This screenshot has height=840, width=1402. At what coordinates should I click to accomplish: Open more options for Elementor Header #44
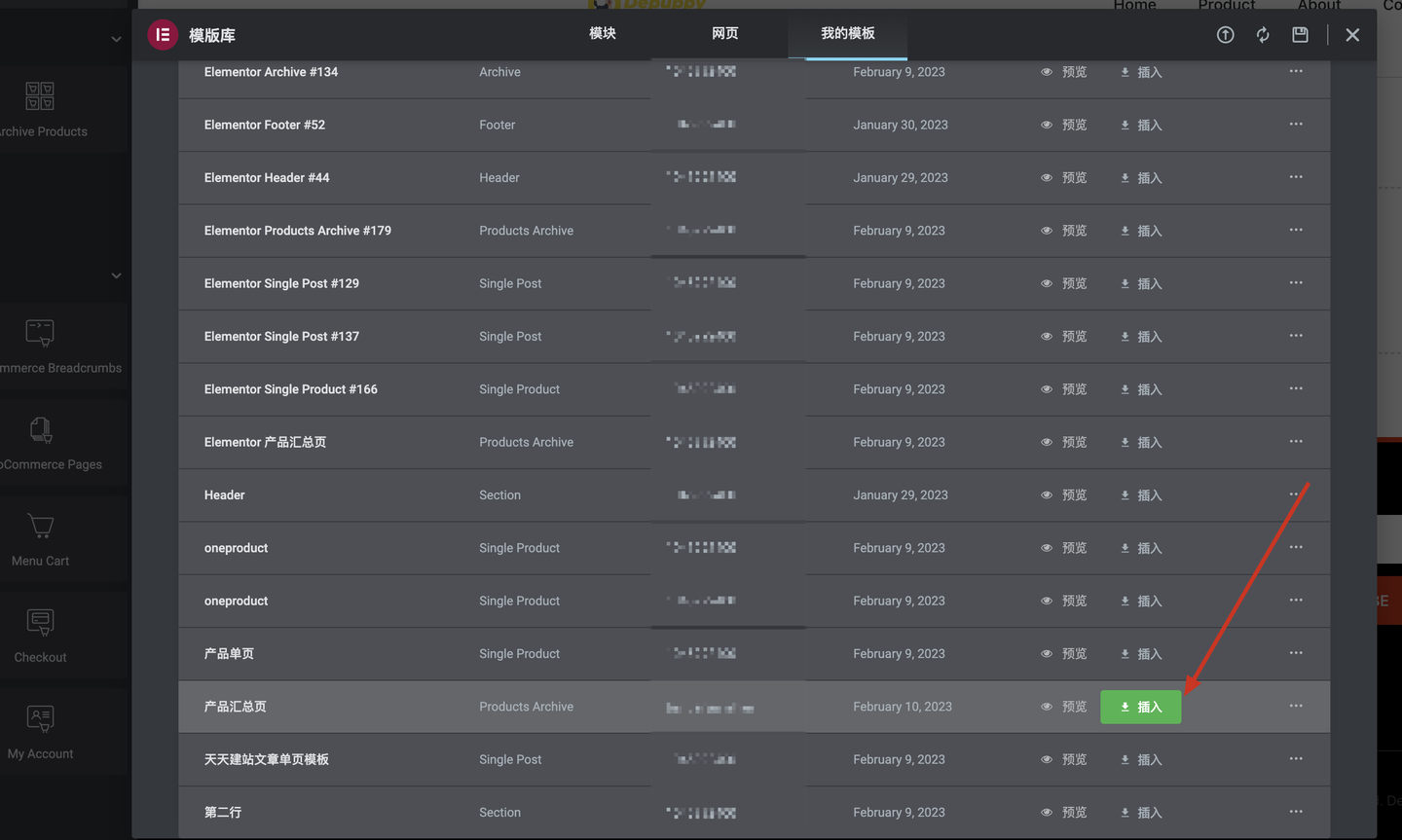point(1296,177)
